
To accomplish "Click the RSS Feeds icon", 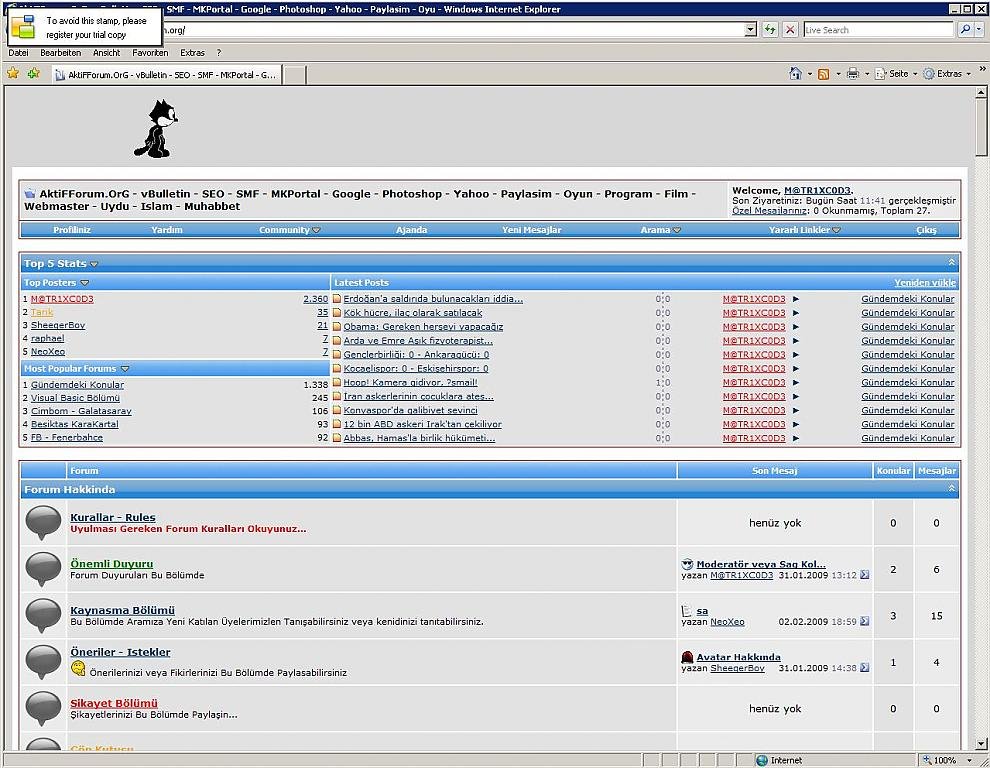I will 823,74.
